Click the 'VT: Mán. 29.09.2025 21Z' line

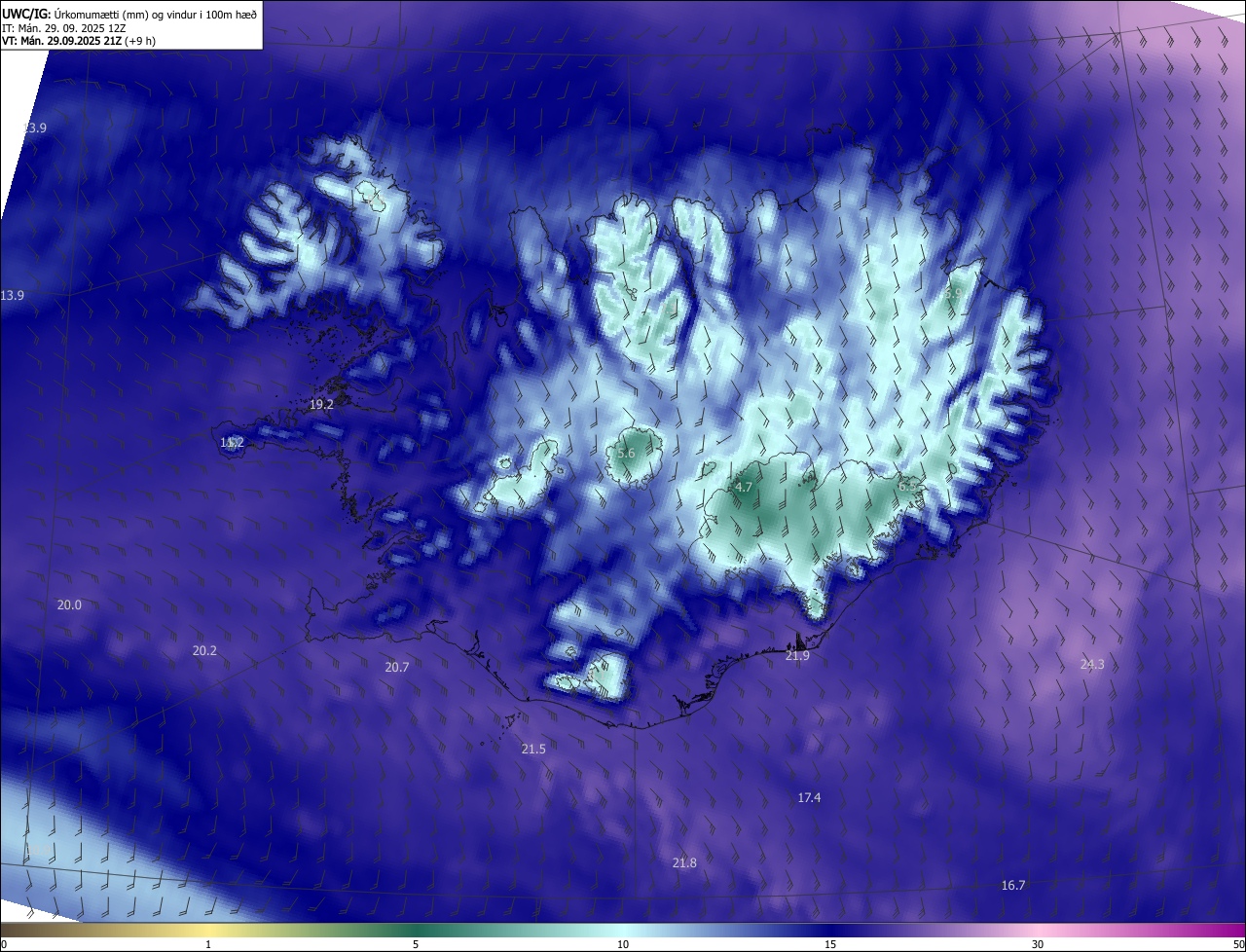coord(61,41)
